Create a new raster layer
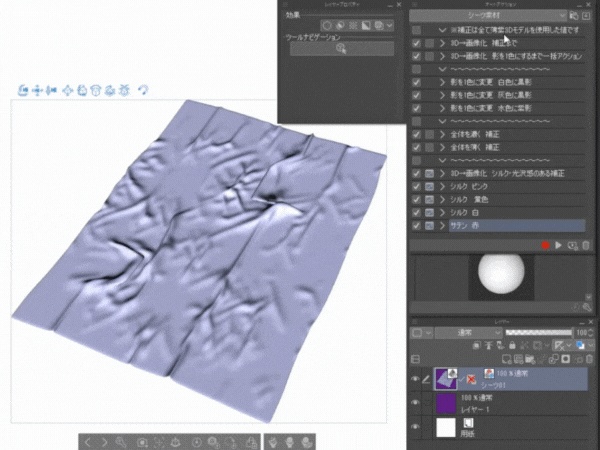The height and width of the screenshot is (450, 600). [506, 359]
